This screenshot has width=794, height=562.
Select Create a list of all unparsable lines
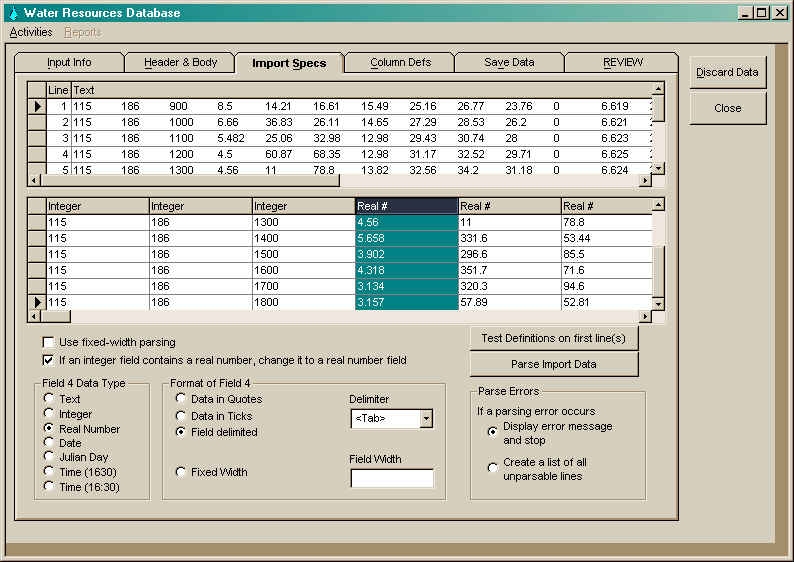point(493,467)
